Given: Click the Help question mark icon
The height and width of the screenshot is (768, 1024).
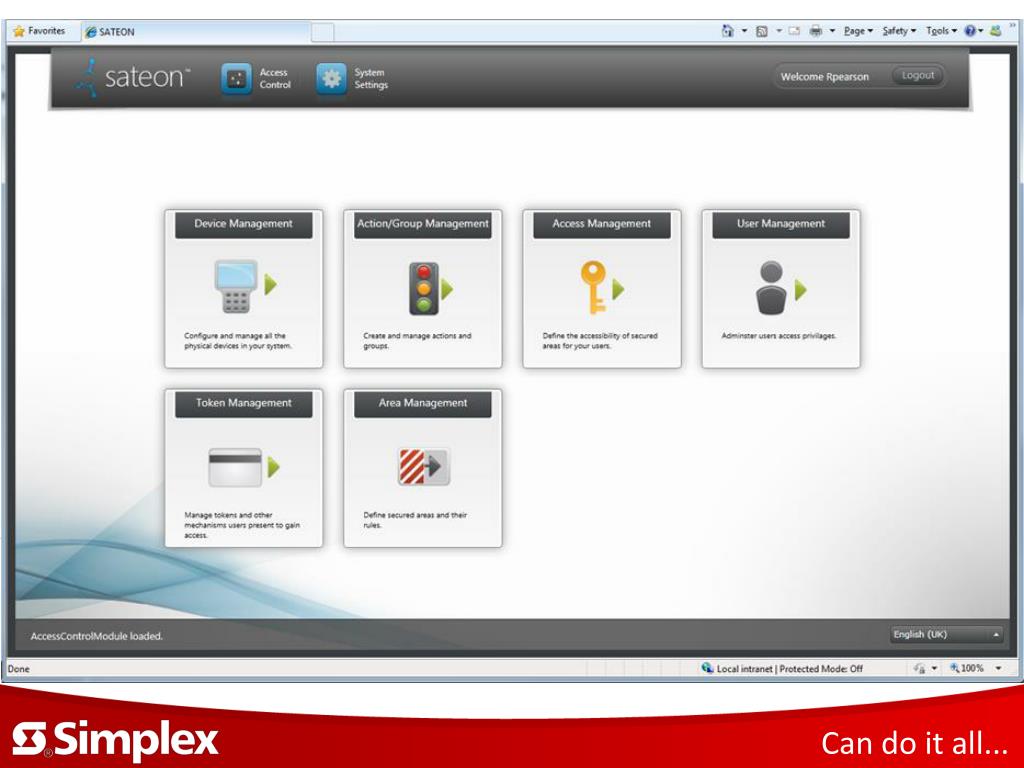Looking at the screenshot, I should [x=970, y=31].
